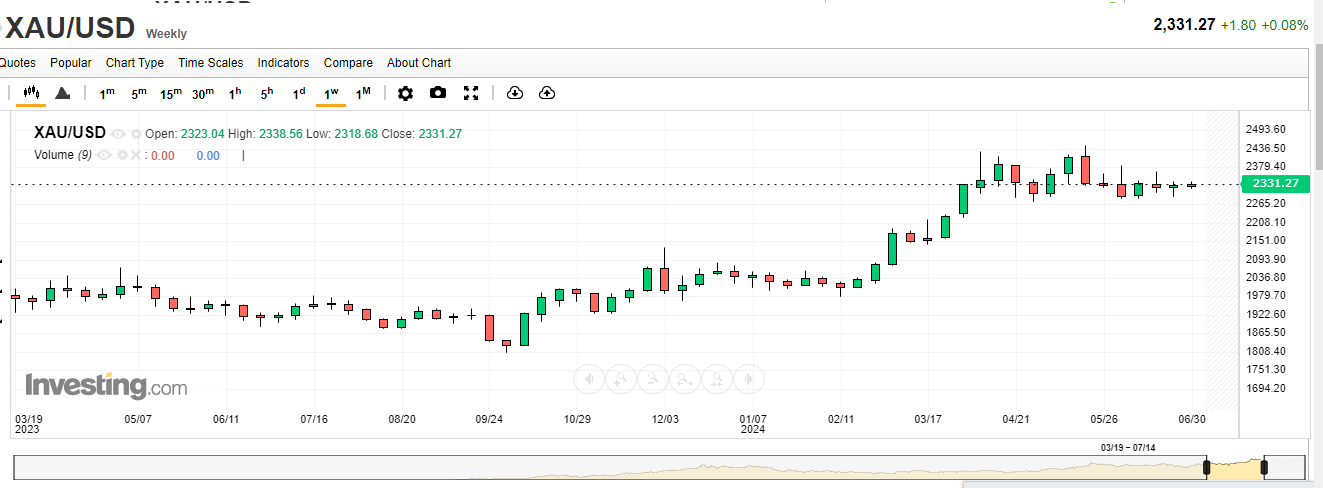The image size is (1323, 488).
Task: Stretch horizontal zoom with fourth chart control
Action: (685, 378)
